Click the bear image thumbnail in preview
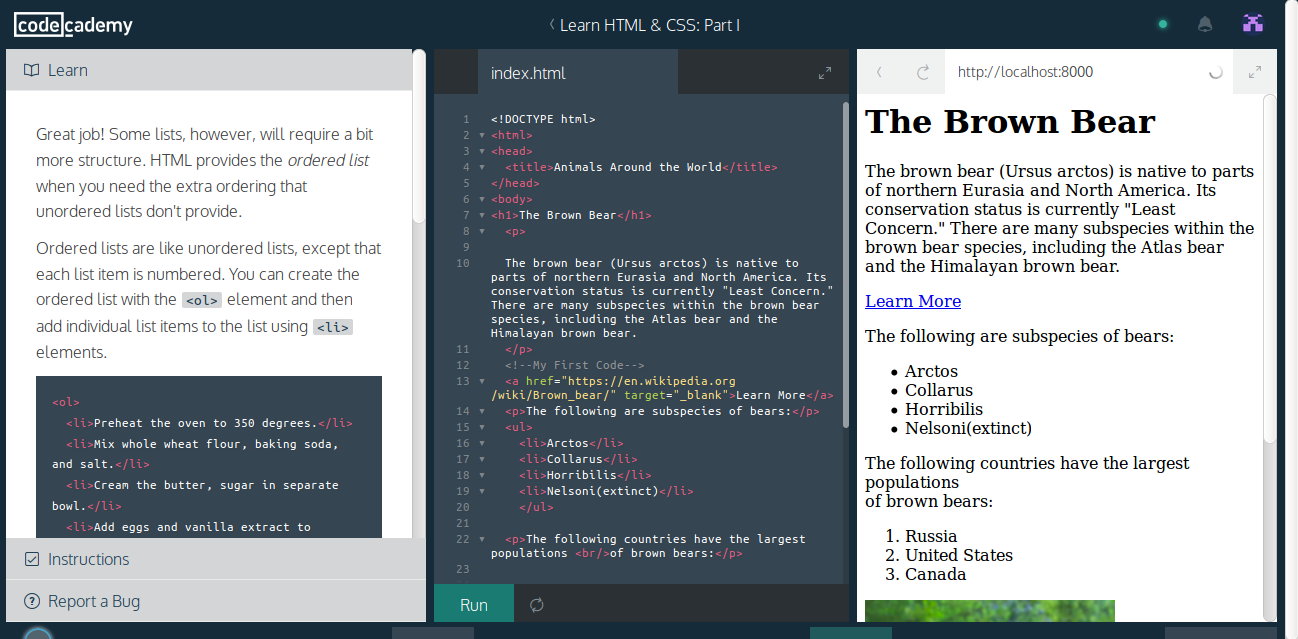This screenshot has width=1298, height=639. [x=989, y=611]
